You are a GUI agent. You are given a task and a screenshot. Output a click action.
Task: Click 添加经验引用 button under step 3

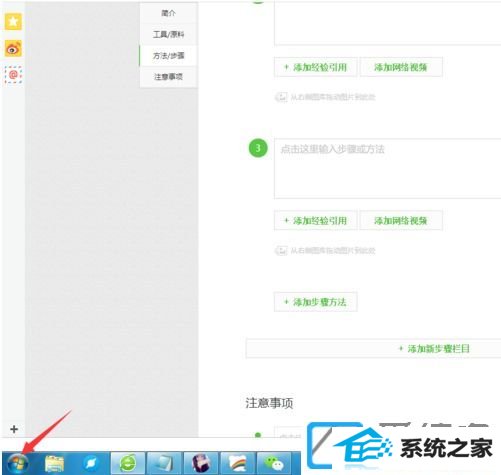pos(316,220)
